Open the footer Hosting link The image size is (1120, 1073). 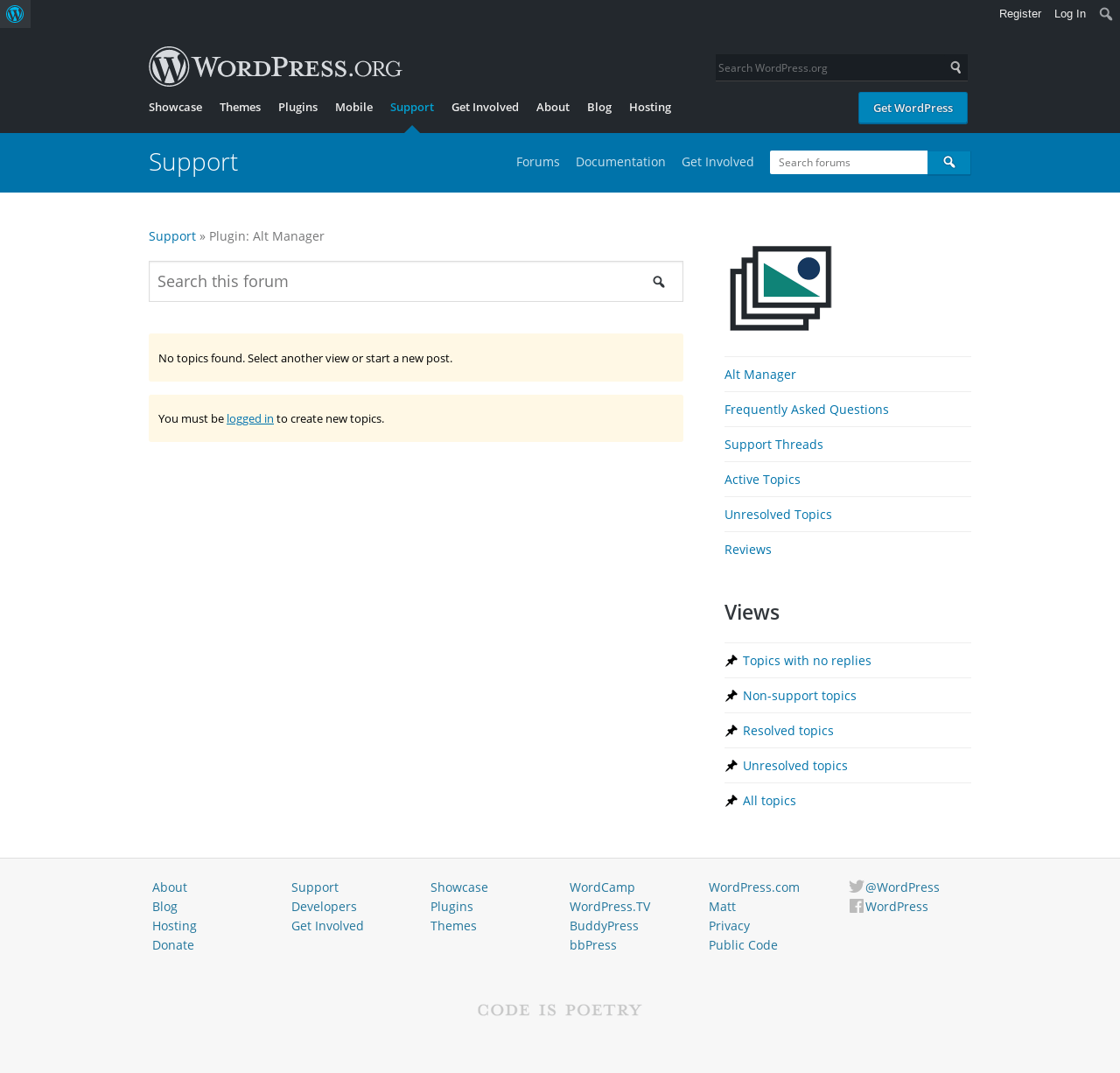click(x=174, y=926)
